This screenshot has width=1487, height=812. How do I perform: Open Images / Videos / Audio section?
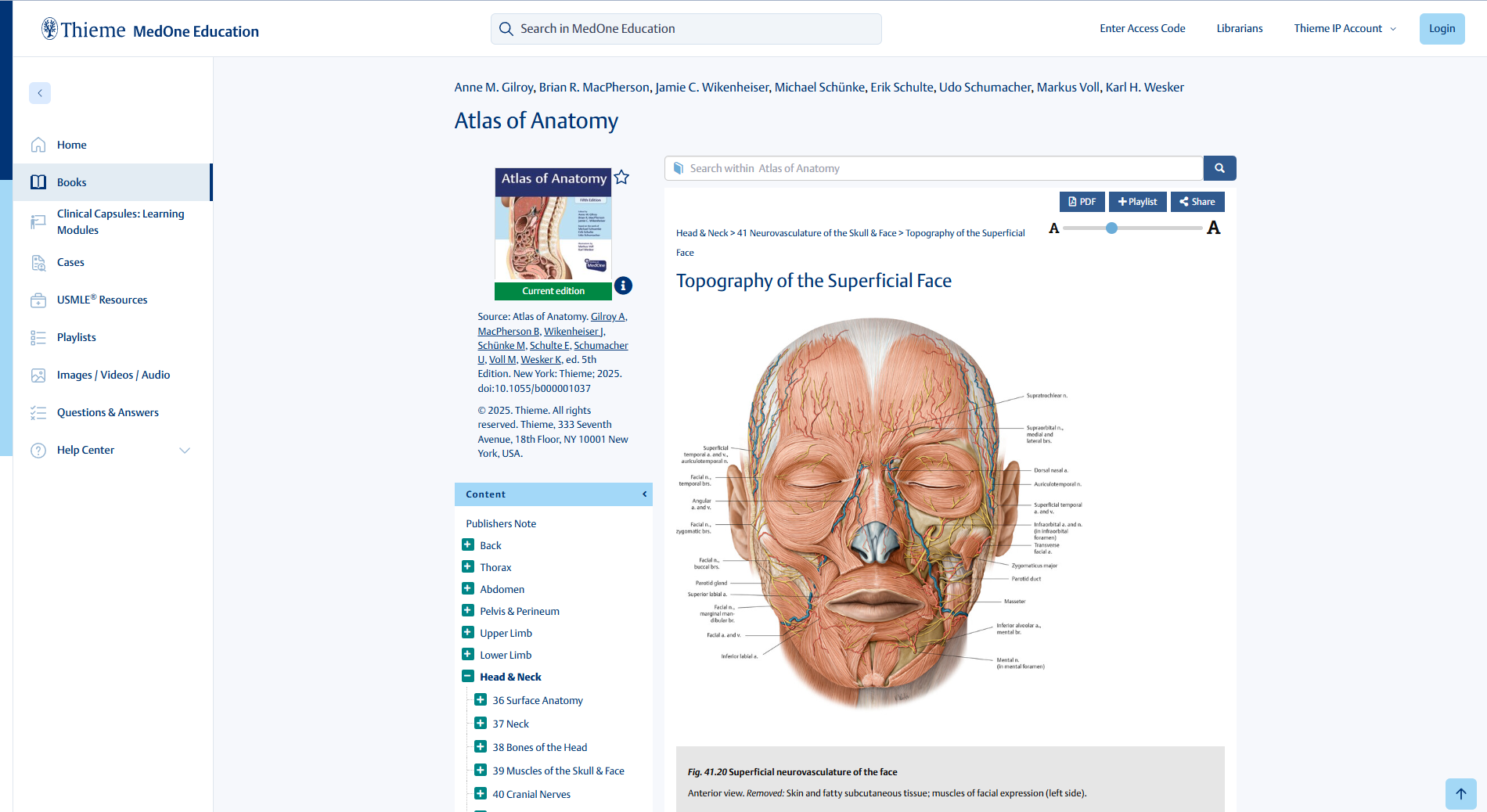(x=113, y=375)
